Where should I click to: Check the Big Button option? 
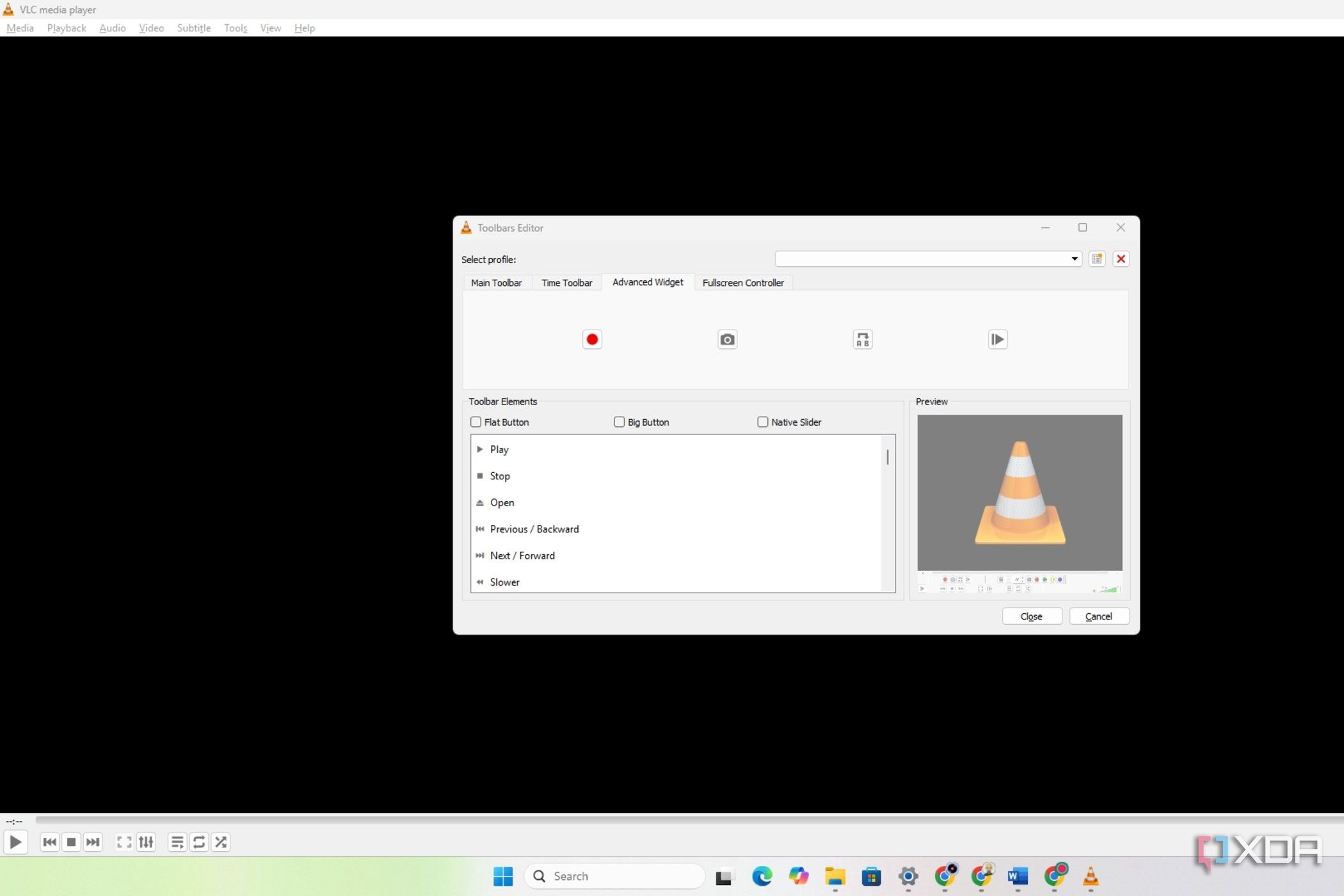point(619,422)
